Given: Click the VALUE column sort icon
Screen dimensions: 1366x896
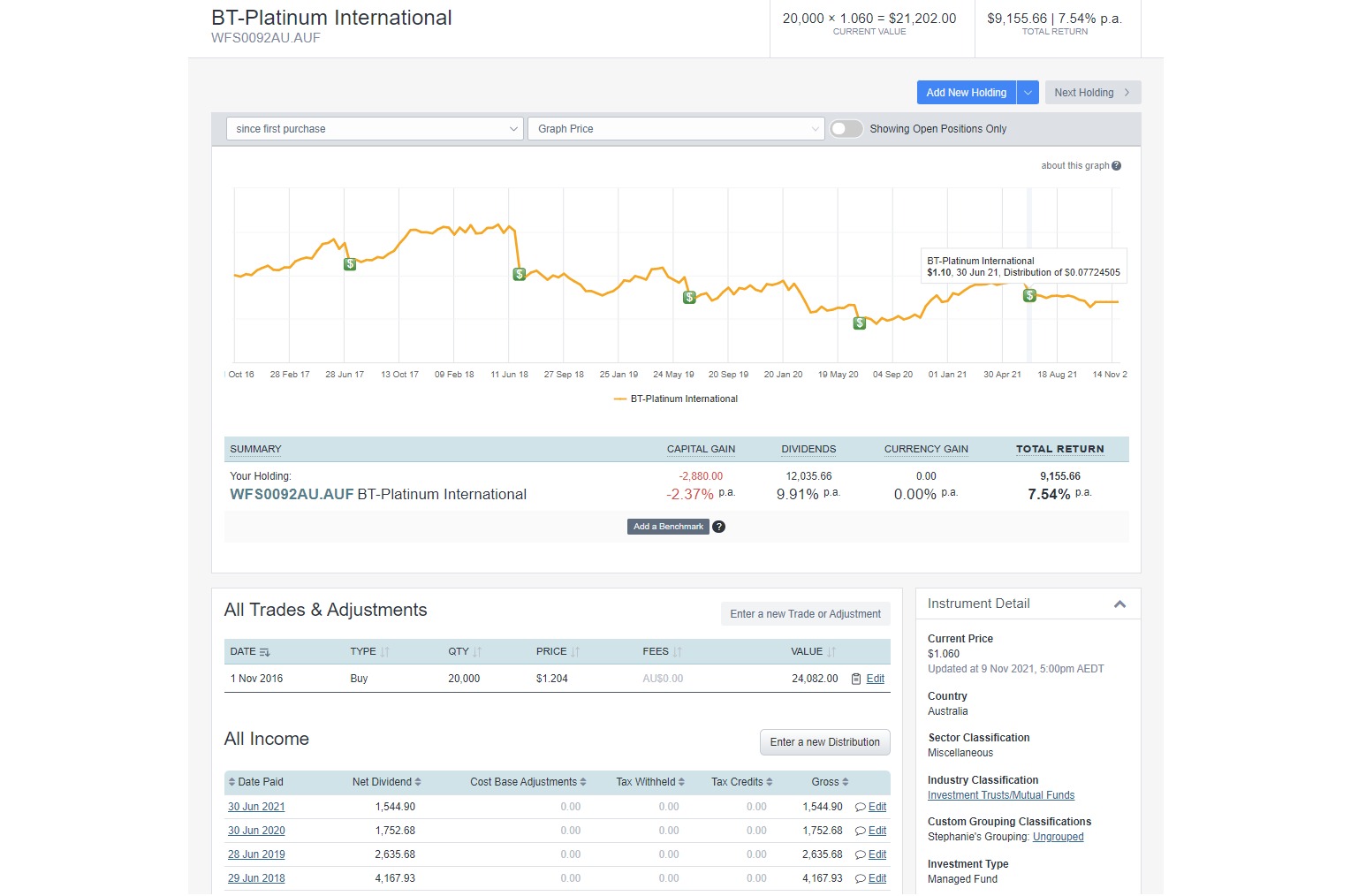Looking at the screenshot, I should [831, 652].
